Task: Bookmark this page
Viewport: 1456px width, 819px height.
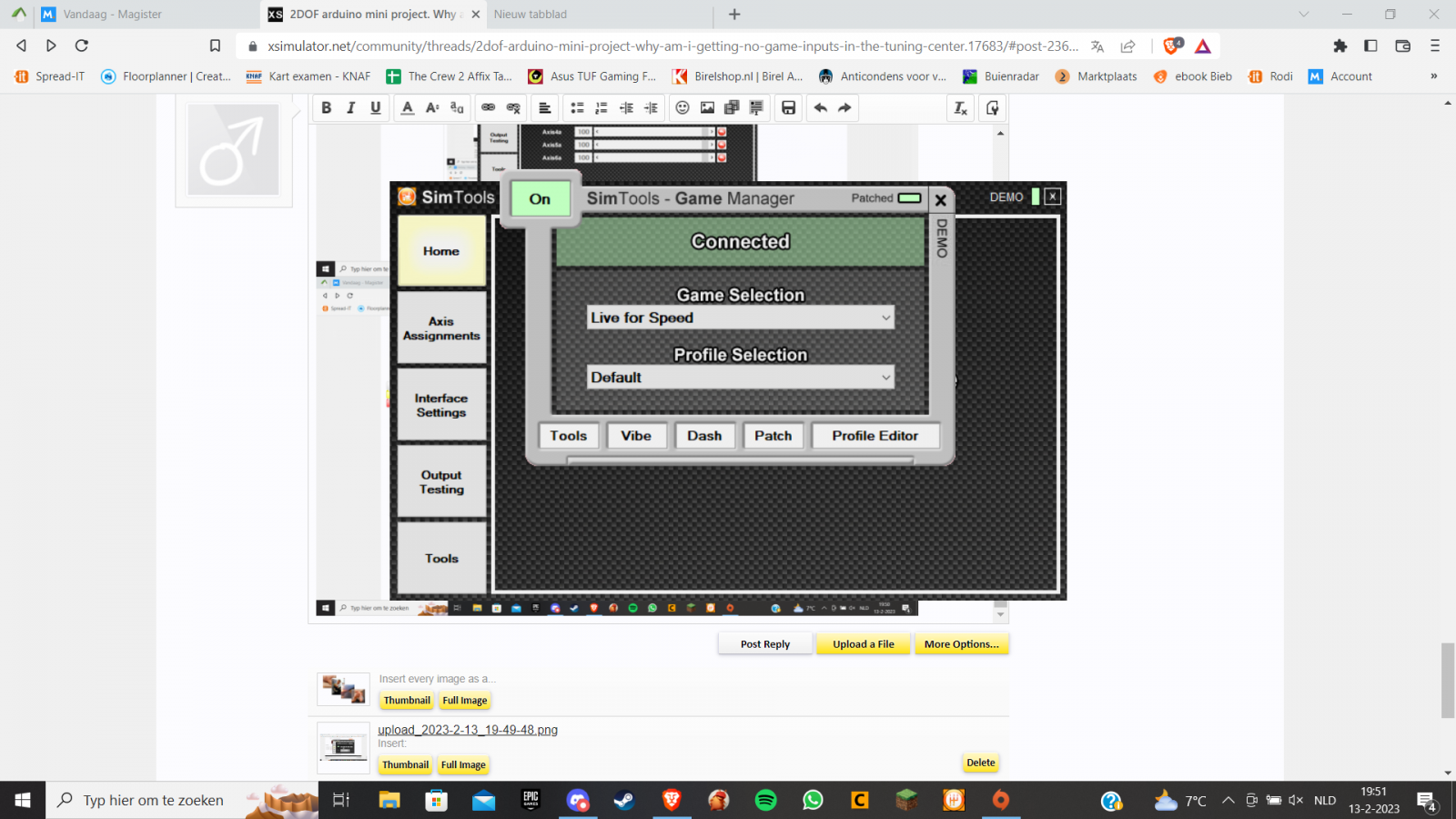Action: tap(215, 45)
